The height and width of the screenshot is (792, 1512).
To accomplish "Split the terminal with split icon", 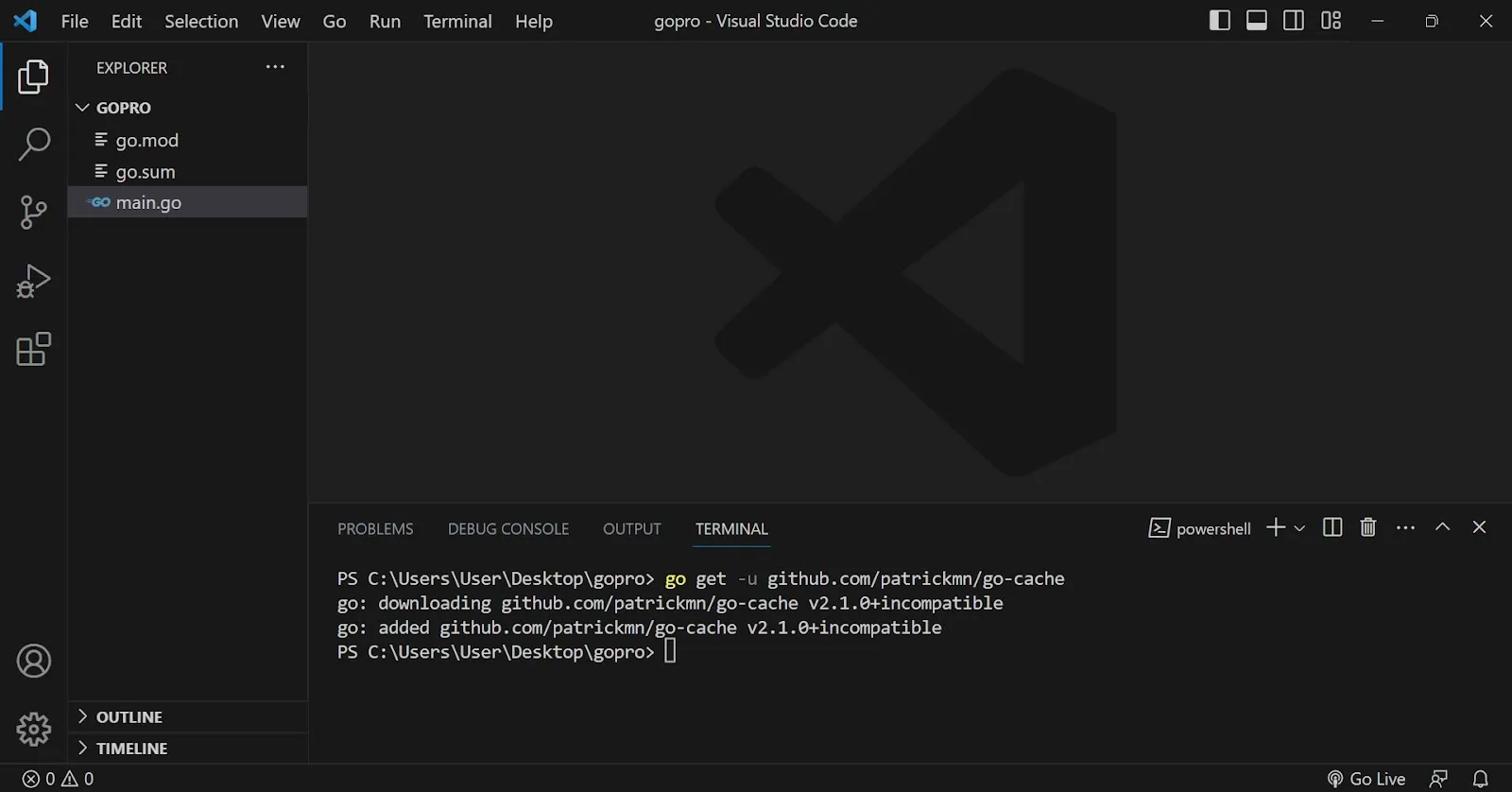I will pos(1332,527).
